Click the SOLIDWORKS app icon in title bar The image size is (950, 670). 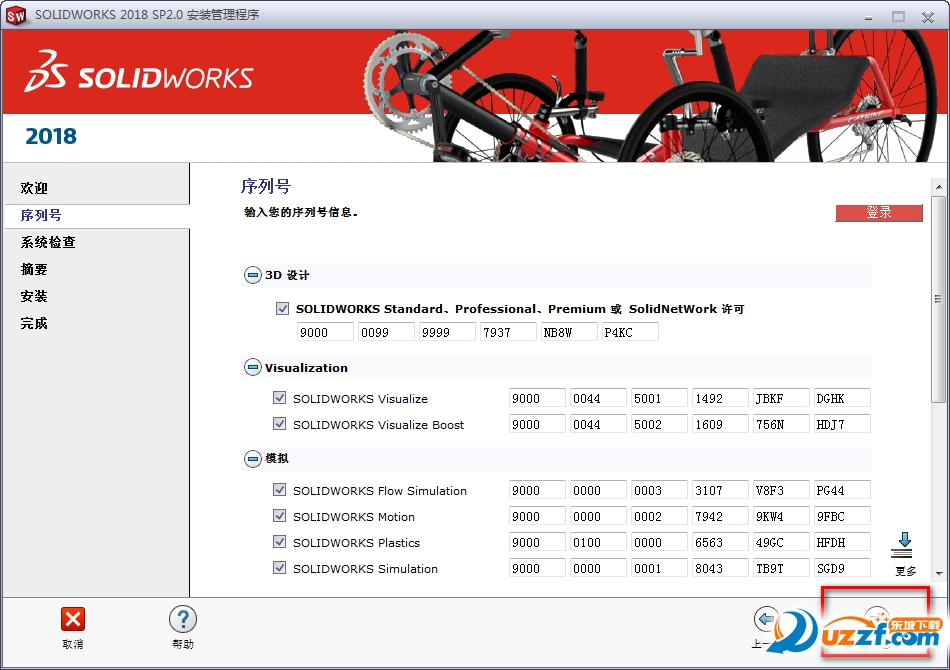(x=16, y=15)
